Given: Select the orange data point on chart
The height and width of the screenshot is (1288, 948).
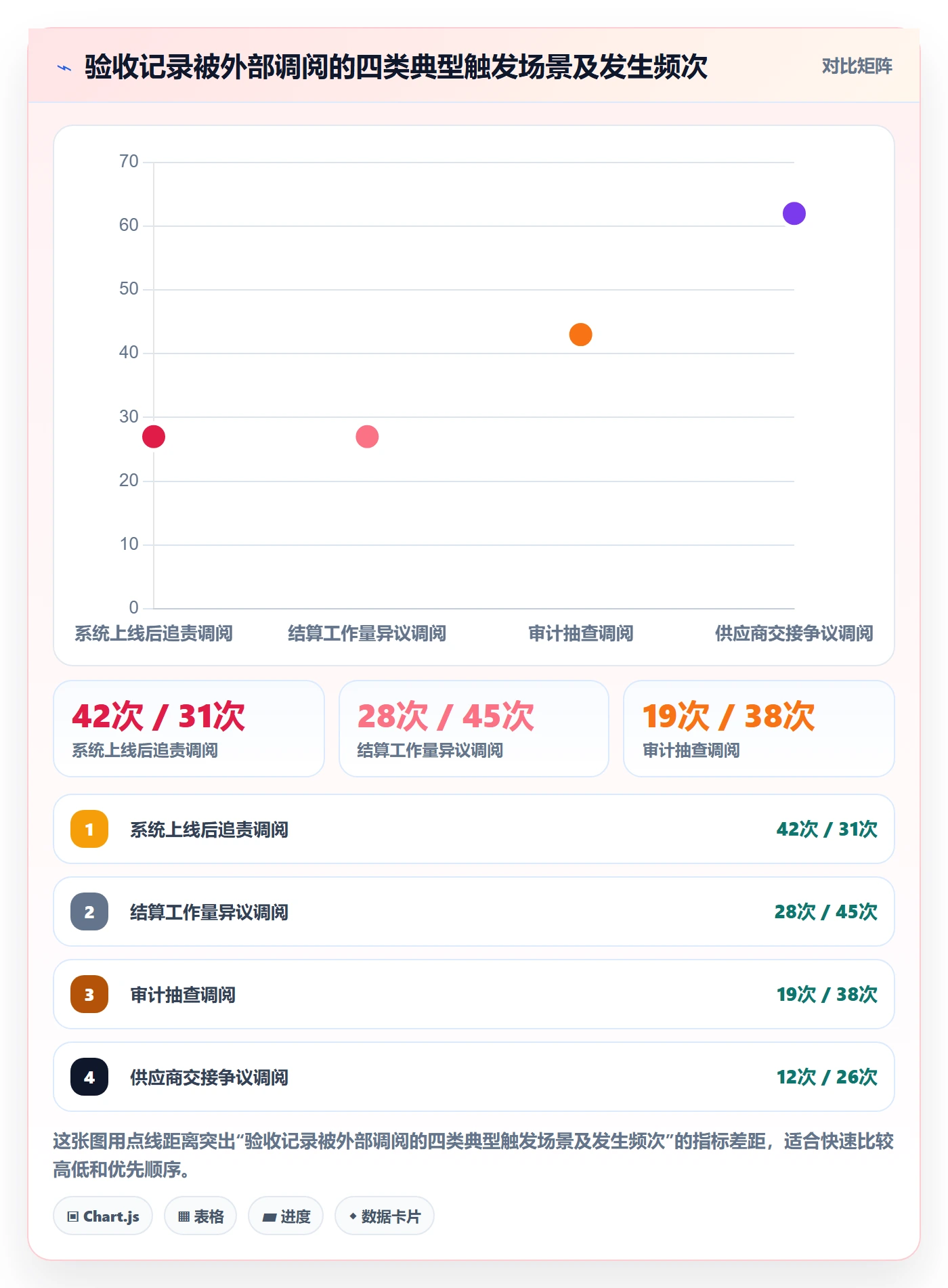Looking at the screenshot, I should (581, 335).
